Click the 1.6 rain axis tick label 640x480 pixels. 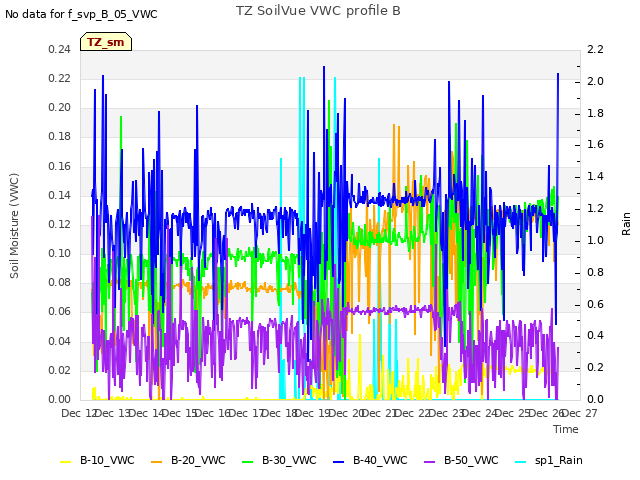(x=595, y=144)
